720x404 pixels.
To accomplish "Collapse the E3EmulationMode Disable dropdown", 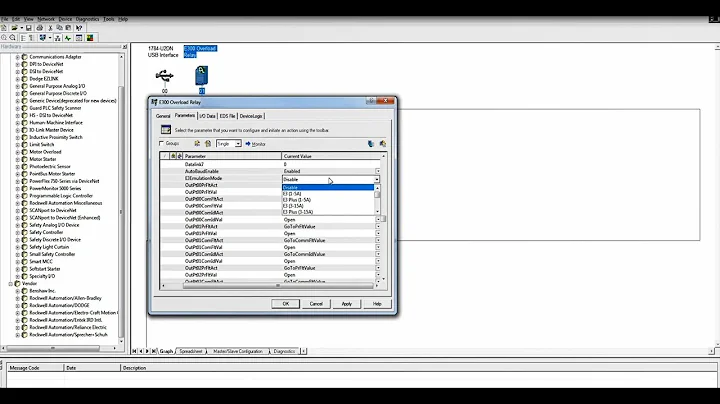I will click(x=377, y=180).
